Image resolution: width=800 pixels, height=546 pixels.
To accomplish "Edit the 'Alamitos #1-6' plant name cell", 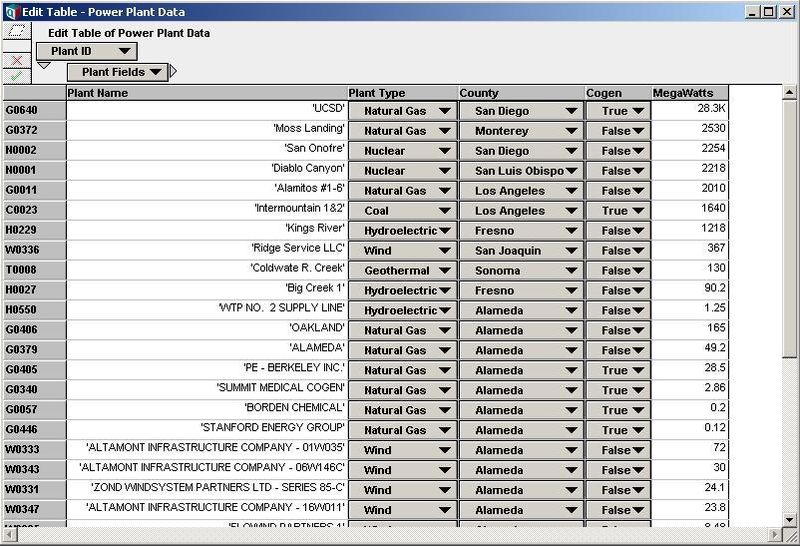I will pyautogui.click(x=207, y=190).
